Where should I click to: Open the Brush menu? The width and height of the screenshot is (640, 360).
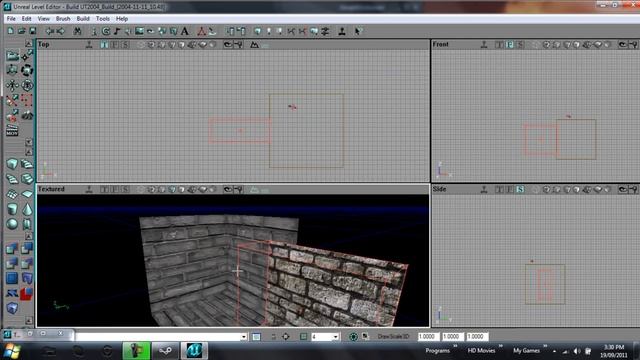click(63, 19)
